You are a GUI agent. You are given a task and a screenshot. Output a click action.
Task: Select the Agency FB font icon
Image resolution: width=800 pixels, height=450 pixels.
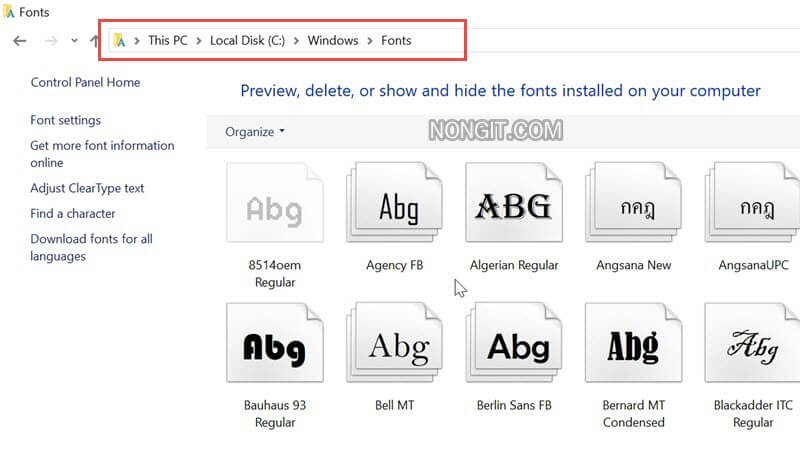coord(394,203)
